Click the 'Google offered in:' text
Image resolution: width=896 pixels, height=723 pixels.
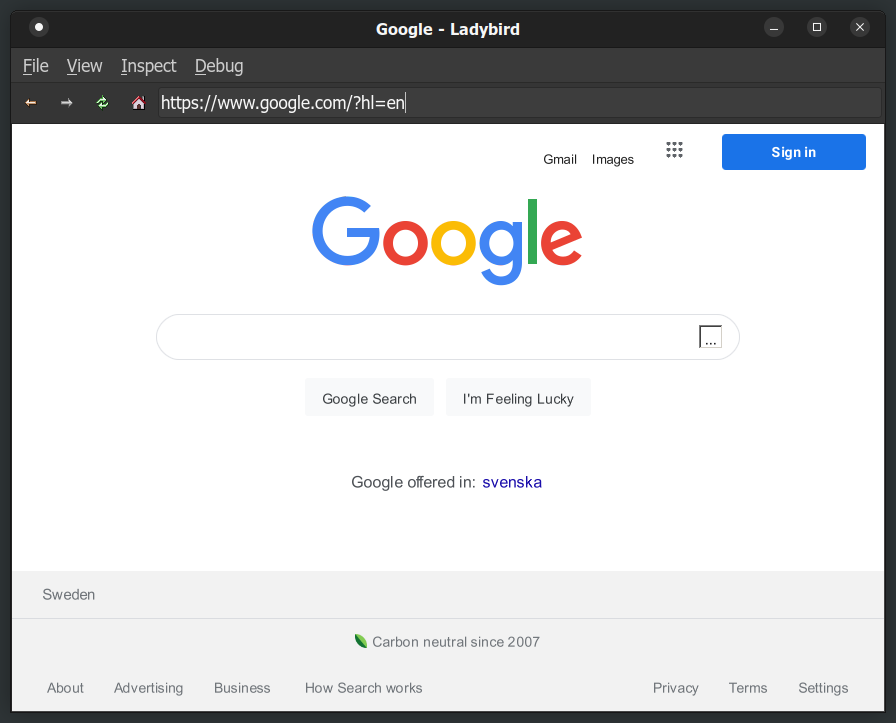click(413, 482)
